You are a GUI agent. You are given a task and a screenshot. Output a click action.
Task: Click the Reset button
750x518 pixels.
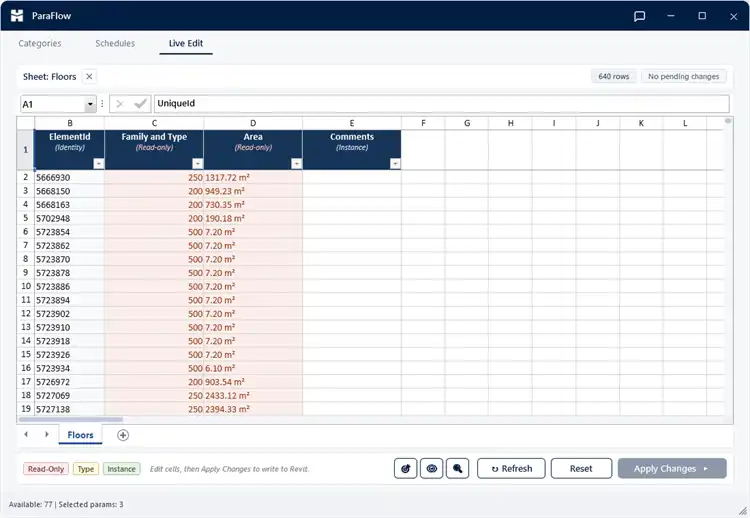pyautogui.click(x=581, y=469)
